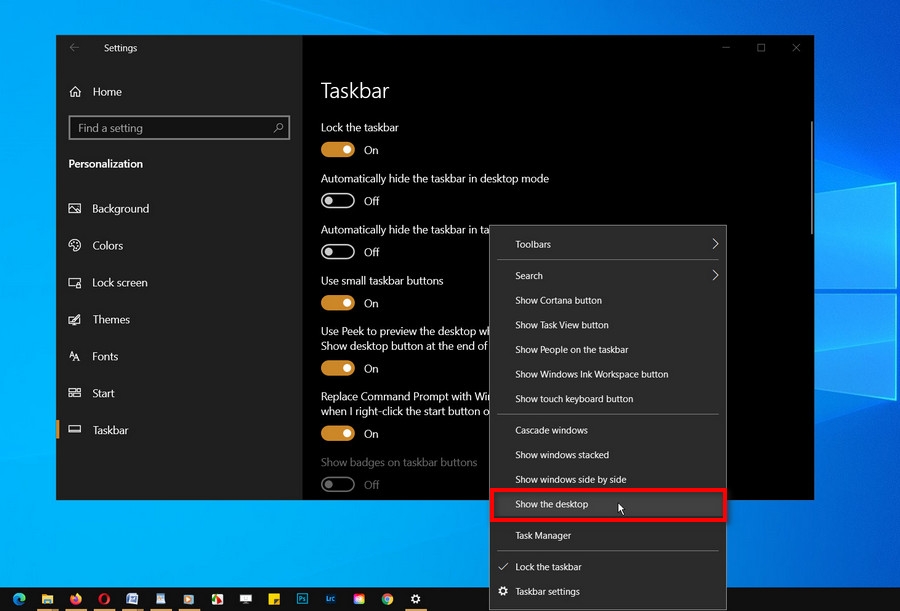Click the back arrow in Settings
Image resolution: width=900 pixels, height=611 pixels.
[x=75, y=47]
